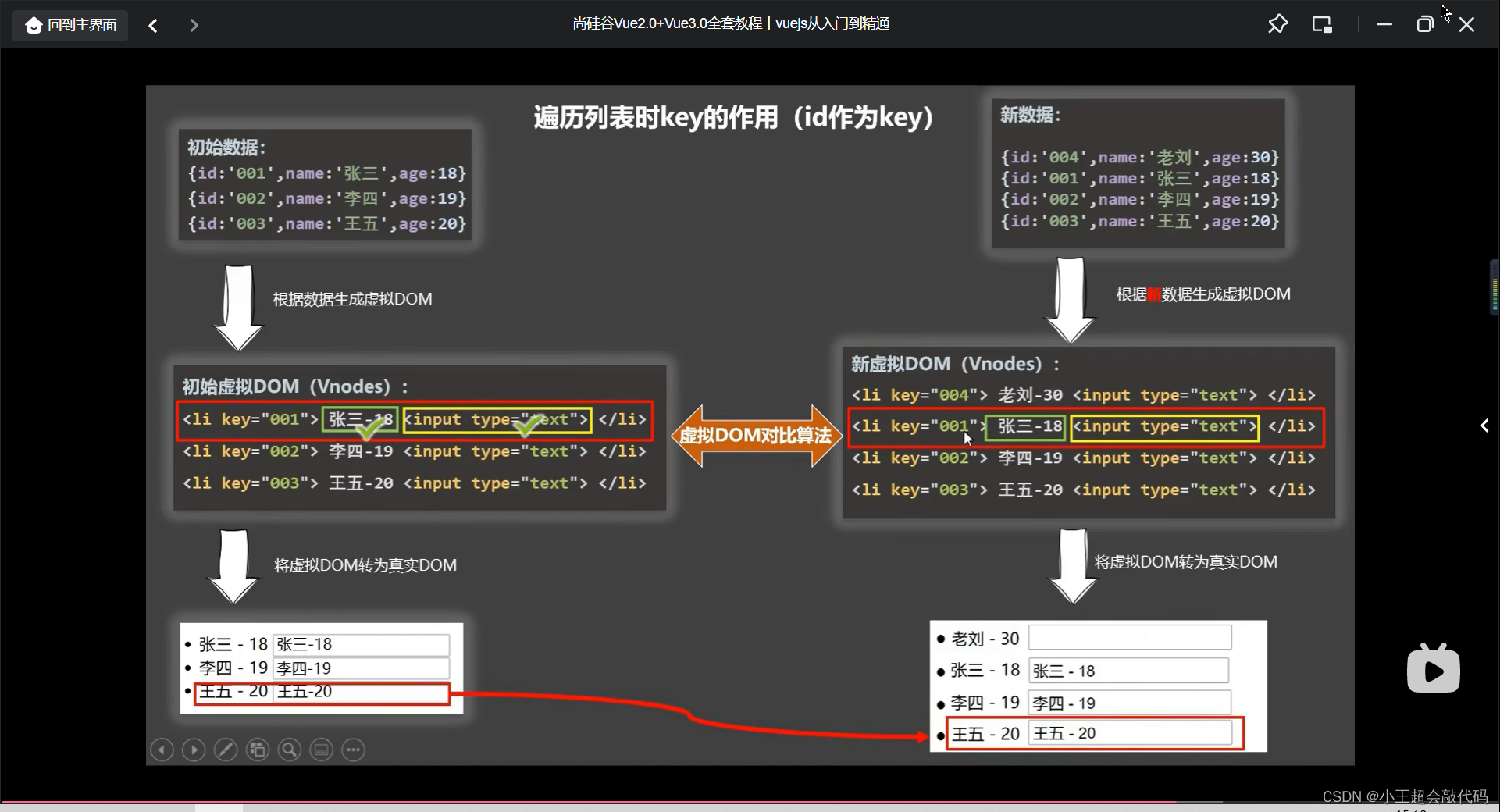
Task: Toggle subtitles icon in slide toolbar
Action: click(x=321, y=750)
